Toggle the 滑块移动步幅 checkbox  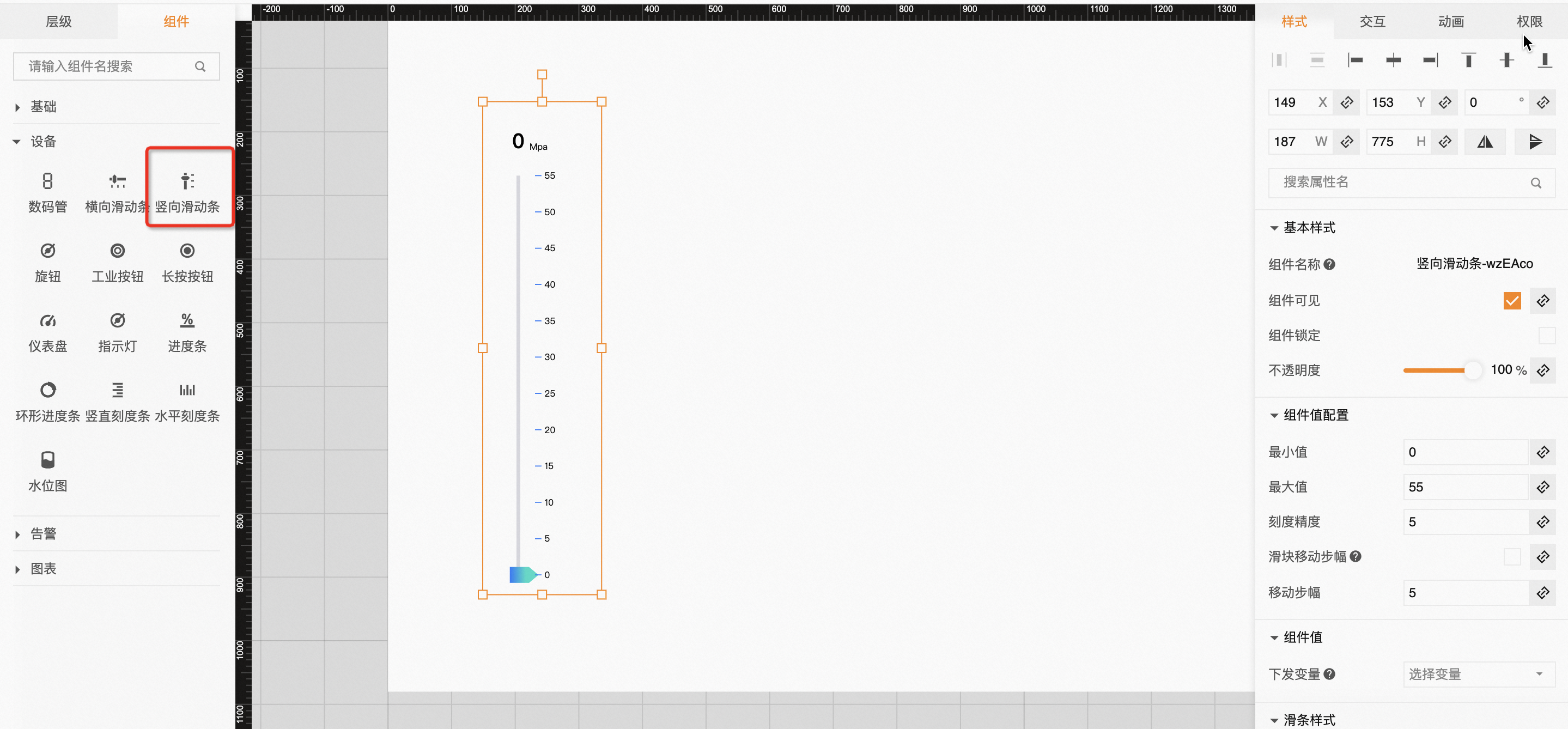click(1511, 557)
